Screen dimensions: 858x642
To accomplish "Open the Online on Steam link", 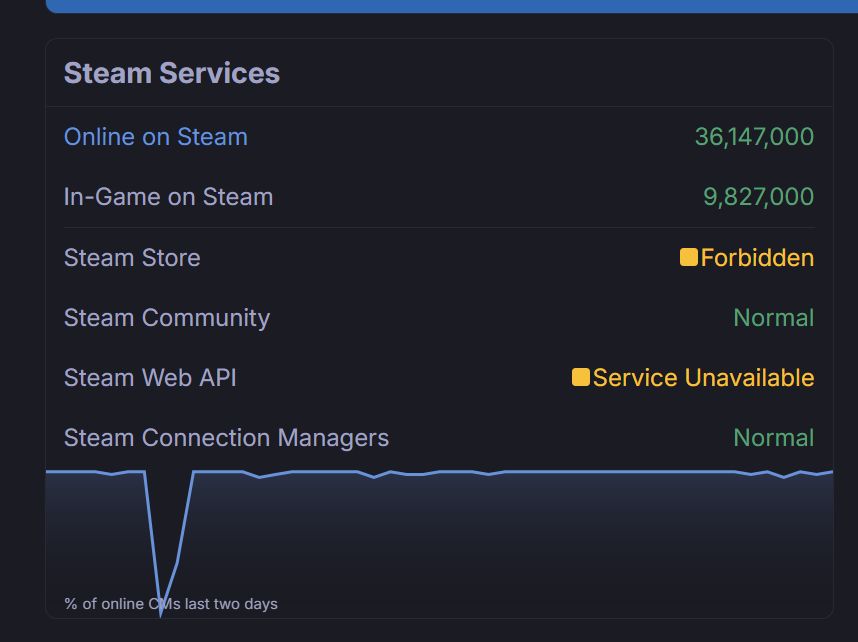I will click(x=155, y=137).
